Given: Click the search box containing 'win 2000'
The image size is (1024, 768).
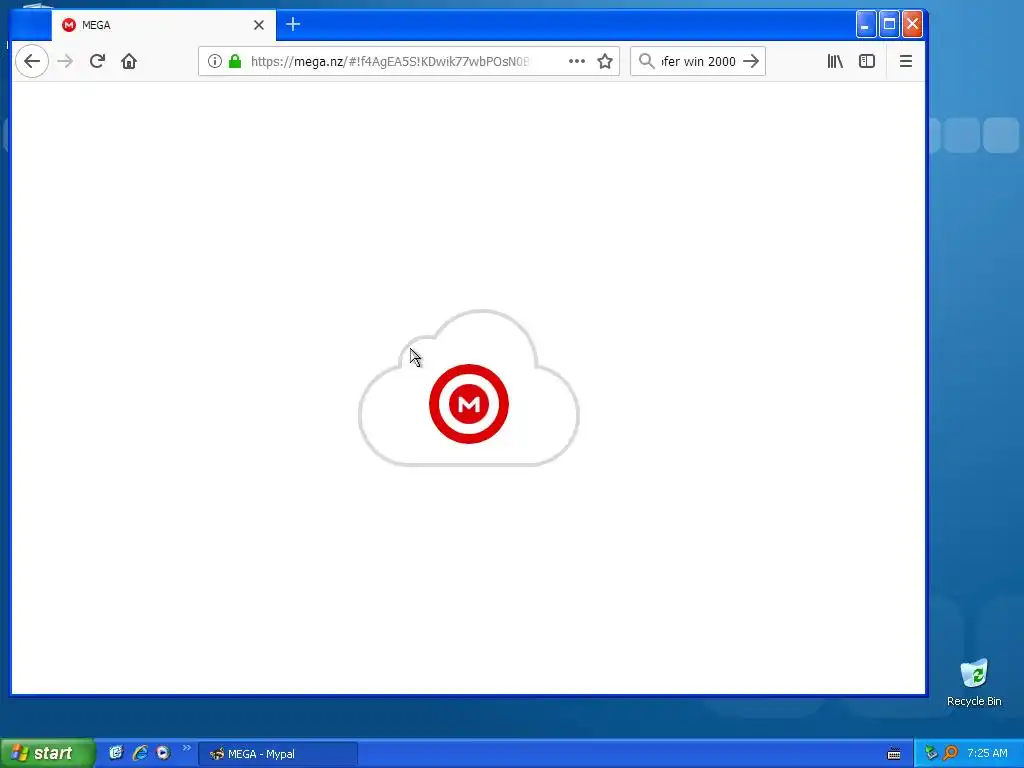Looking at the screenshot, I should pos(698,61).
